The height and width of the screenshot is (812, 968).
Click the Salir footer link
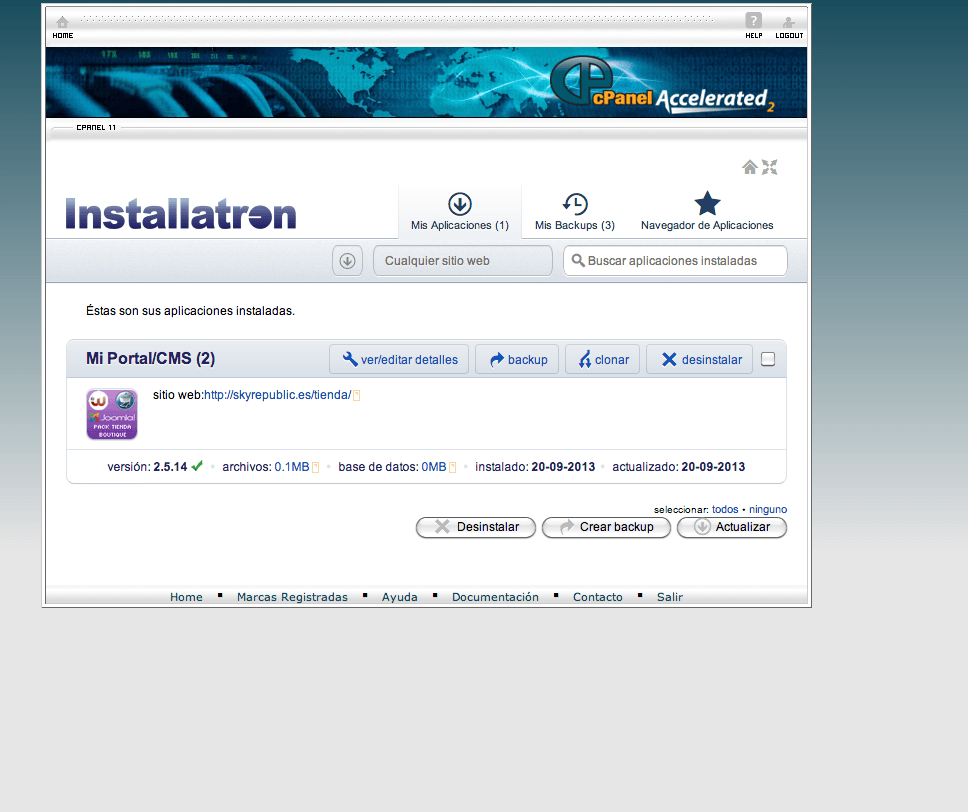click(x=670, y=597)
